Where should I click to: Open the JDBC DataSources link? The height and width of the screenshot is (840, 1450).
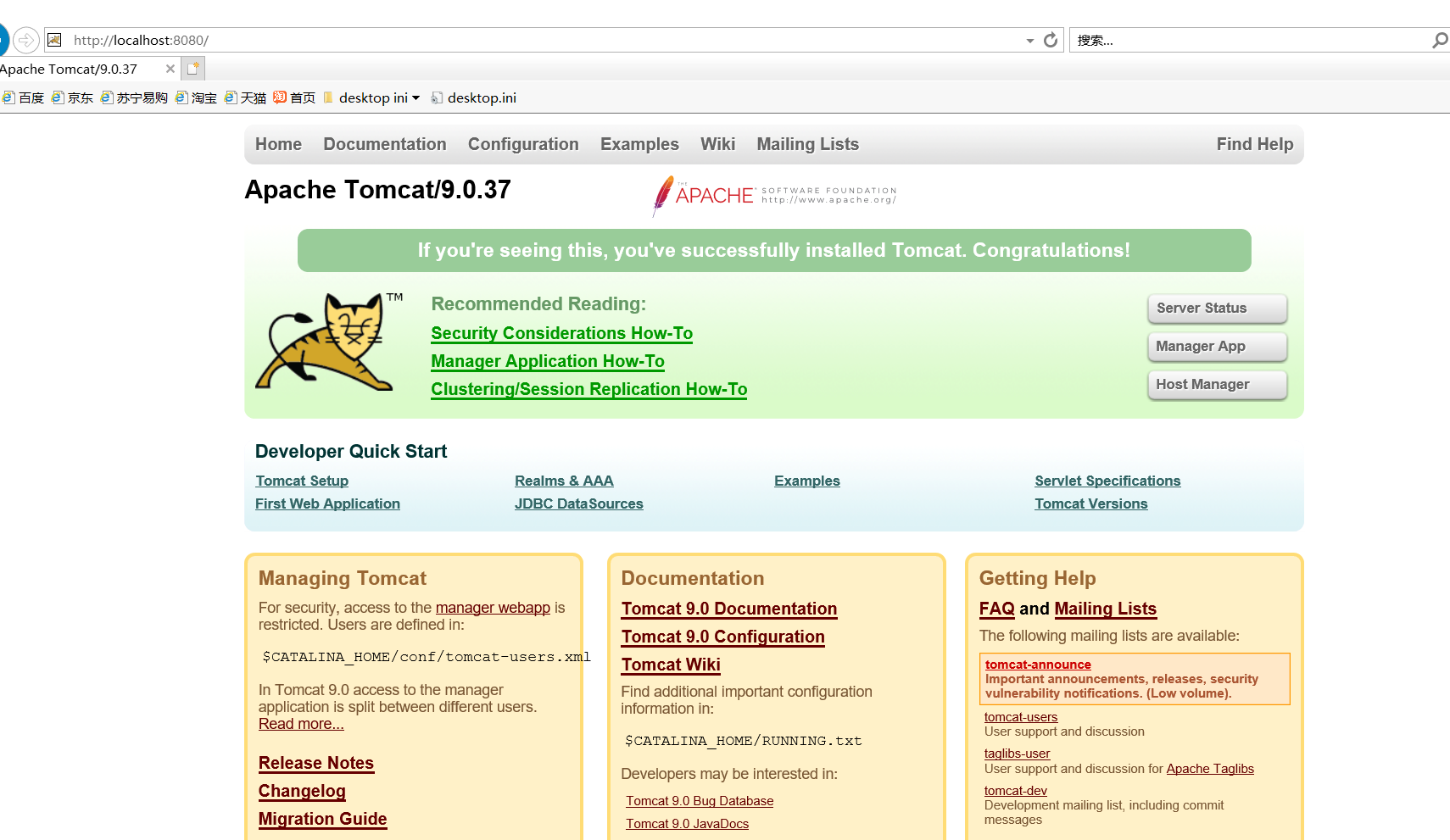point(579,503)
